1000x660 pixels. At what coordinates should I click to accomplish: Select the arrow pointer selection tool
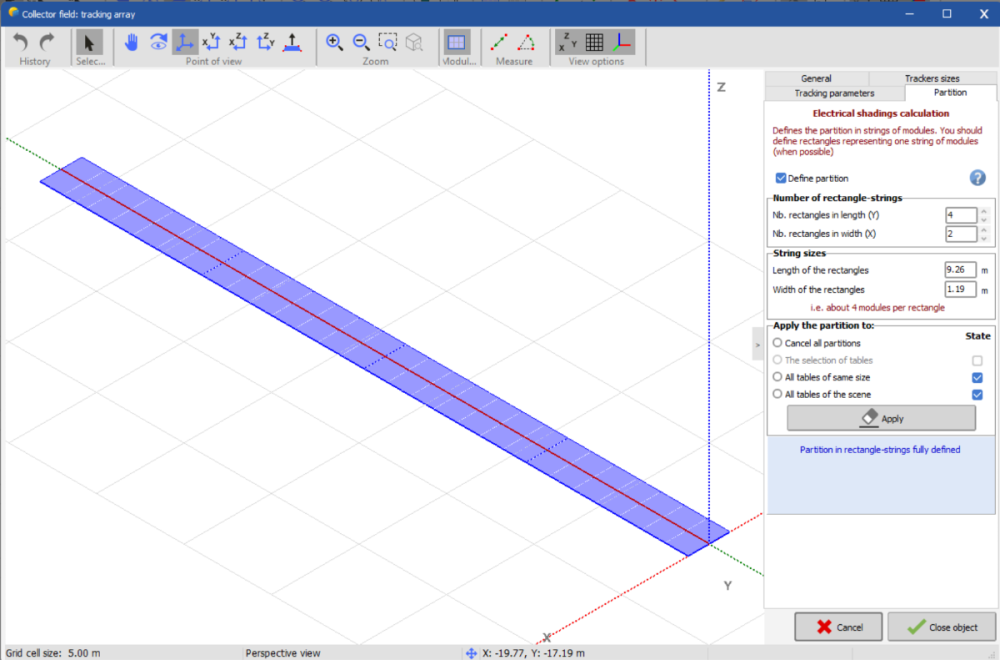click(89, 42)
